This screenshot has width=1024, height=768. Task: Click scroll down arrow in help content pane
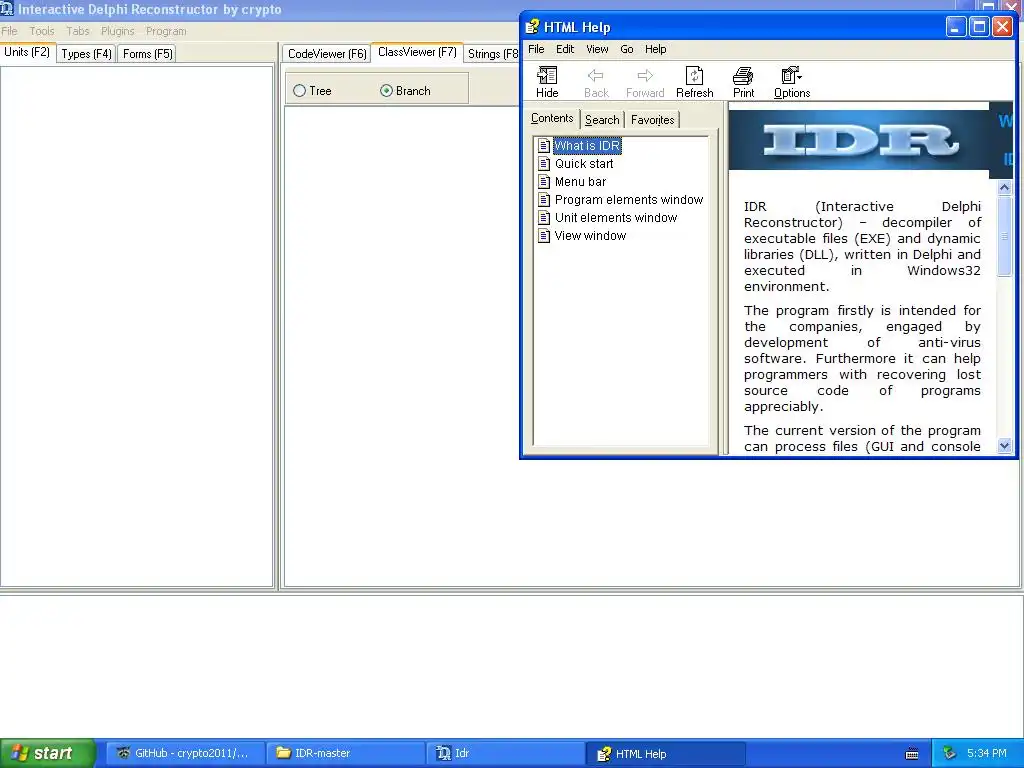(x=1004, y=446)
